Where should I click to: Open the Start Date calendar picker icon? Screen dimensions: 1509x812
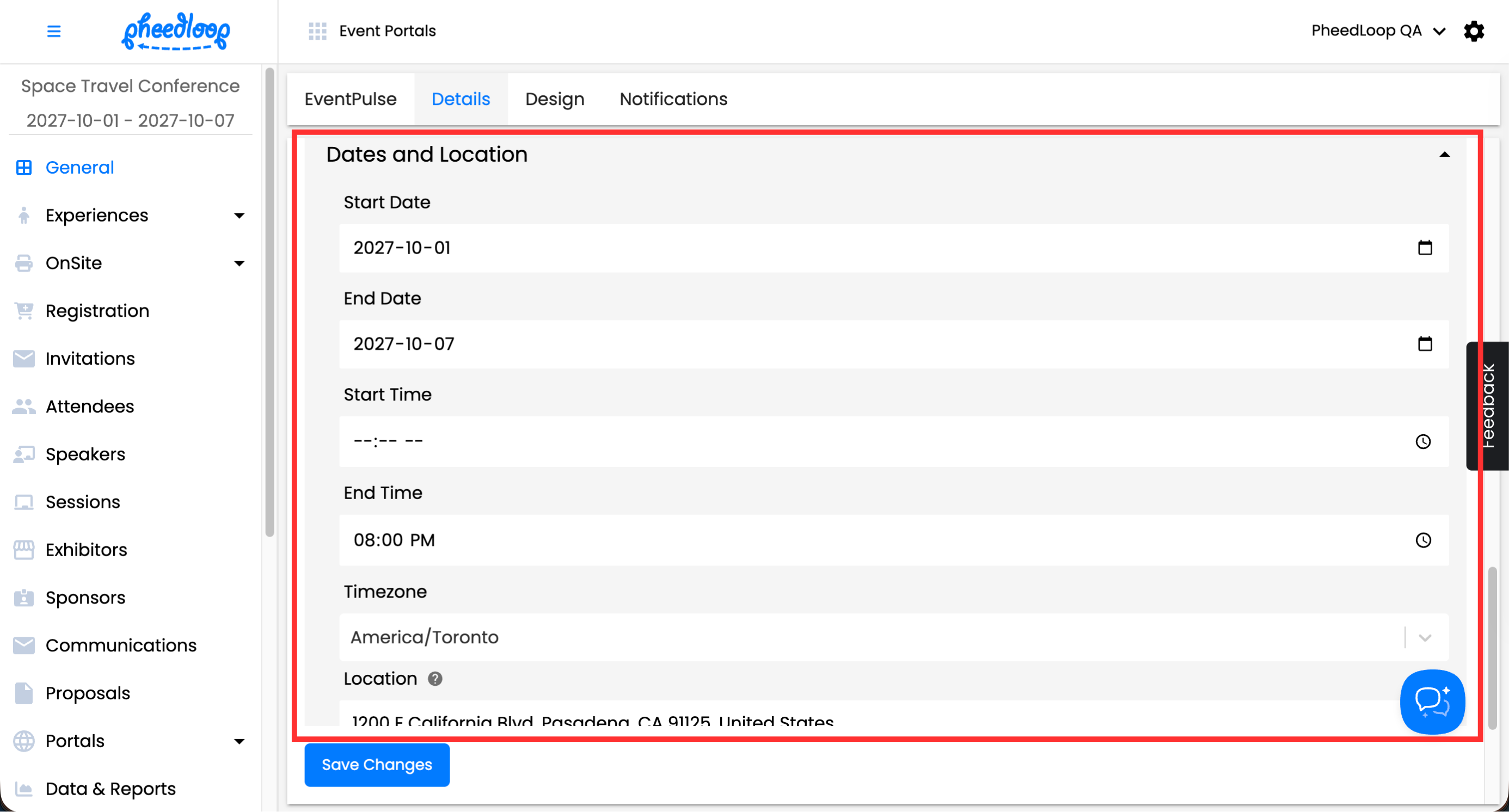1425,248
